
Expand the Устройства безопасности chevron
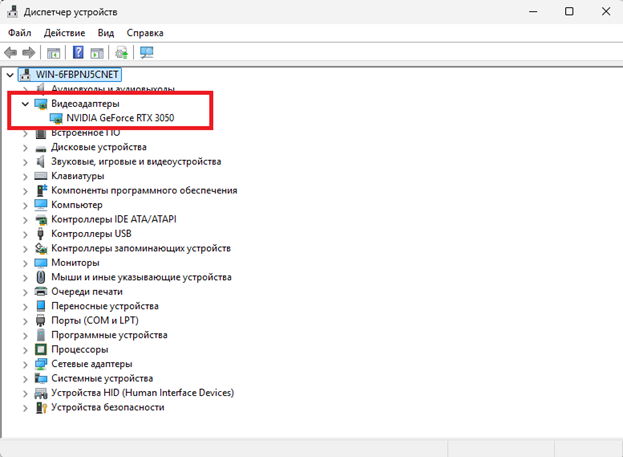[25, 408]
